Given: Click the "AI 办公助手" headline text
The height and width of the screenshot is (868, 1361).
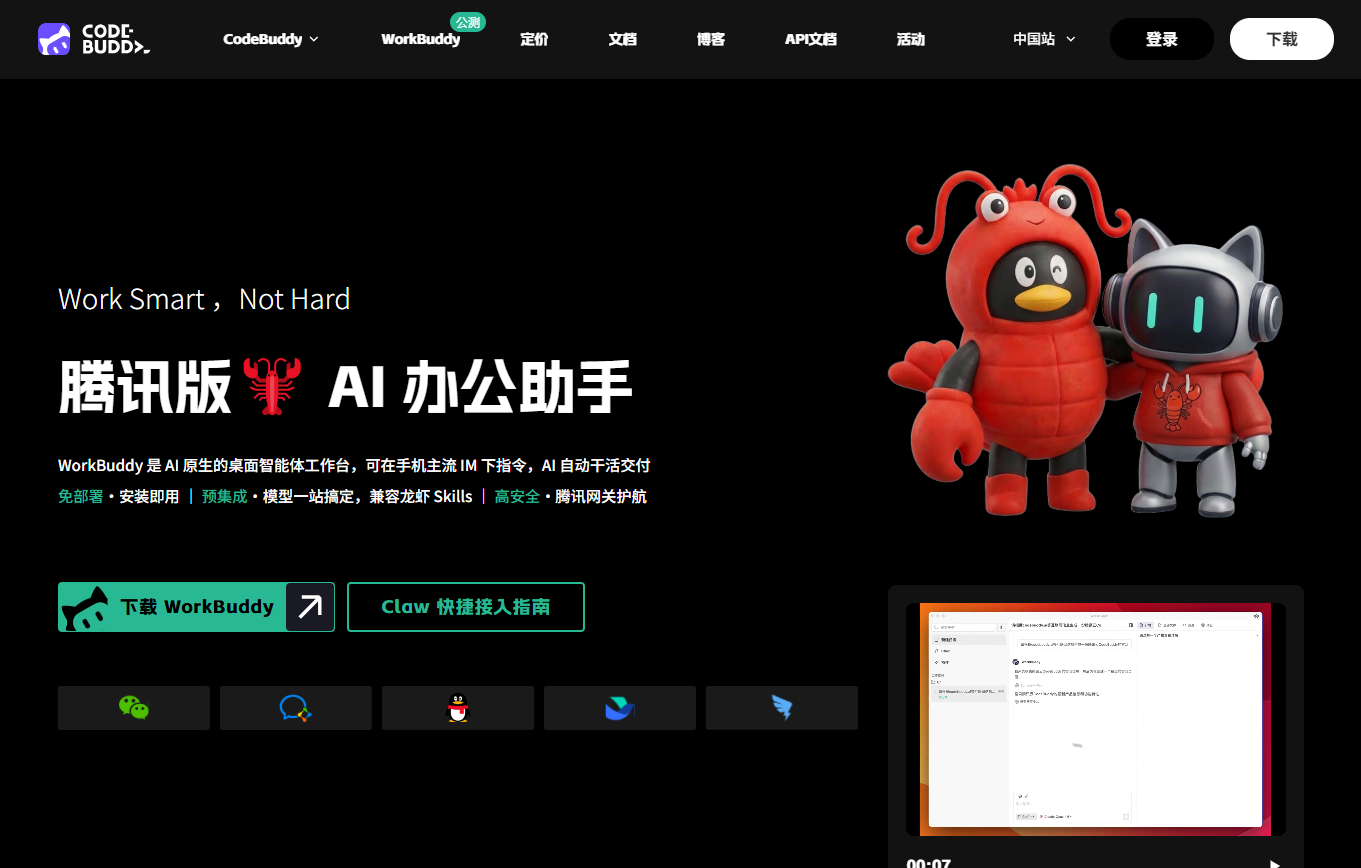Looking at the screenshot, I should point(480,387).
